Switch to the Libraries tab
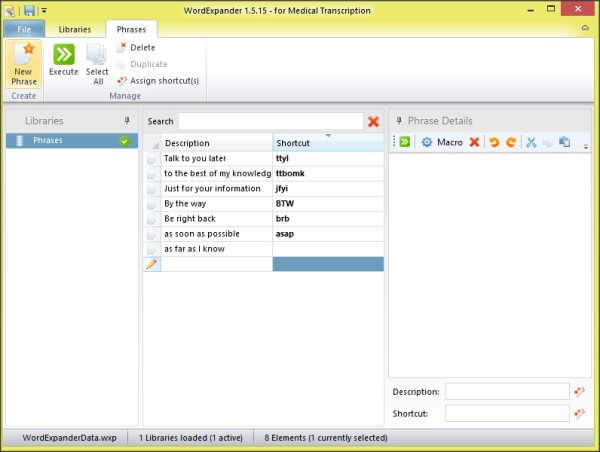This screenshot has width=600, height=452. click(75, 29)
